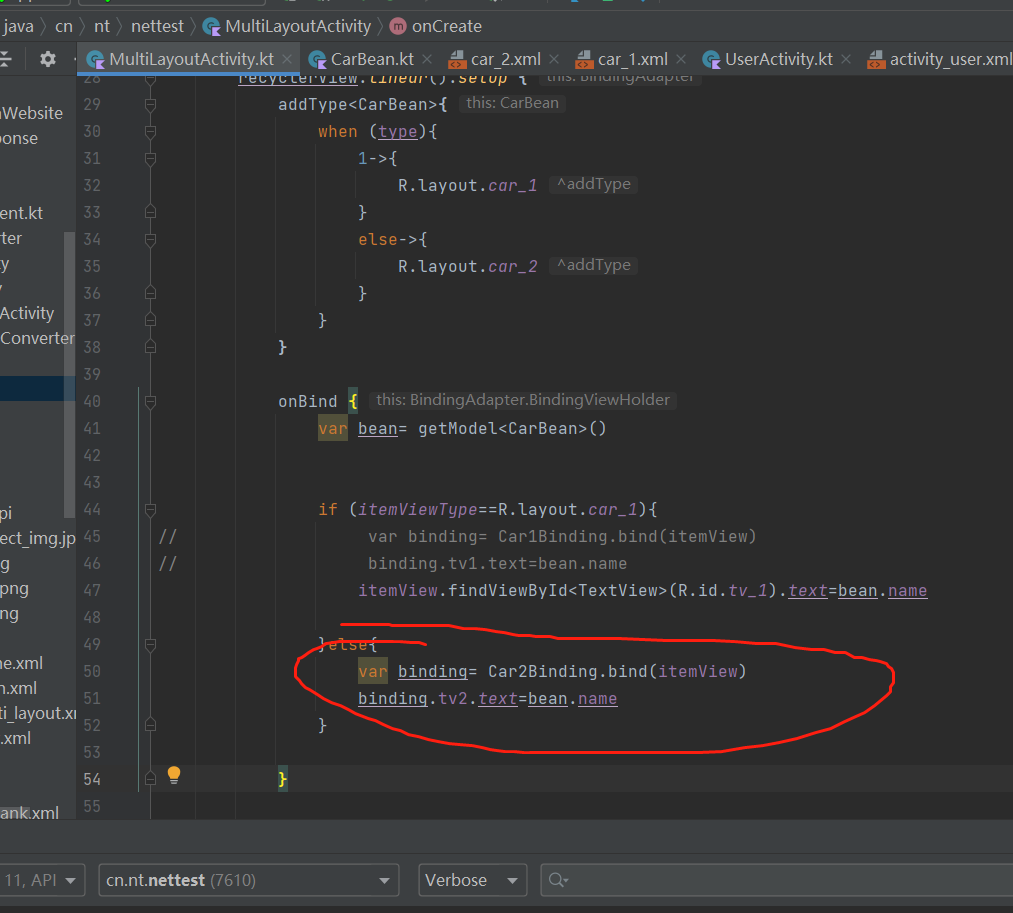1013x913 pixels.
Task: Select the ect_img.jp file in project tree
Action: 37,538
